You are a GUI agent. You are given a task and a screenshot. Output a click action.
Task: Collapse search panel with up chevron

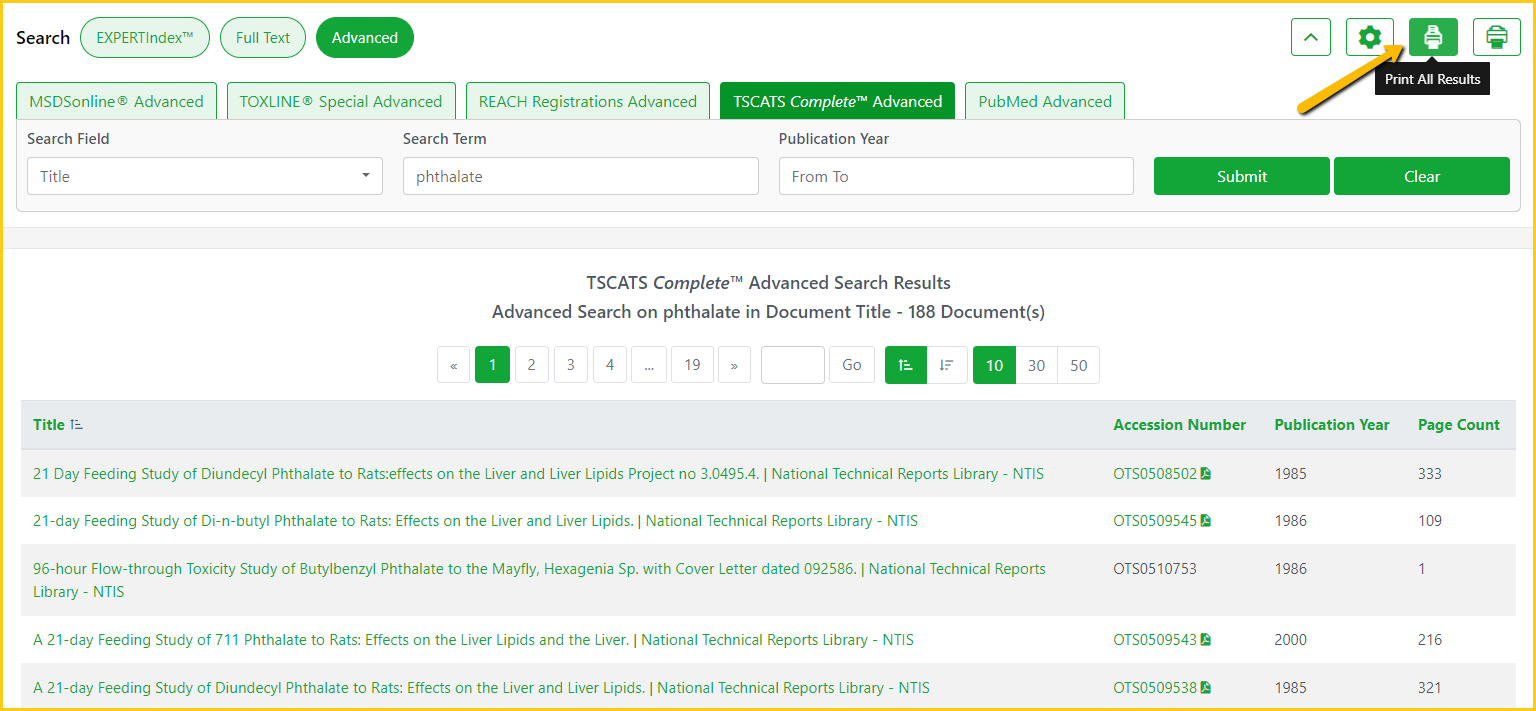click(1311, 38)
